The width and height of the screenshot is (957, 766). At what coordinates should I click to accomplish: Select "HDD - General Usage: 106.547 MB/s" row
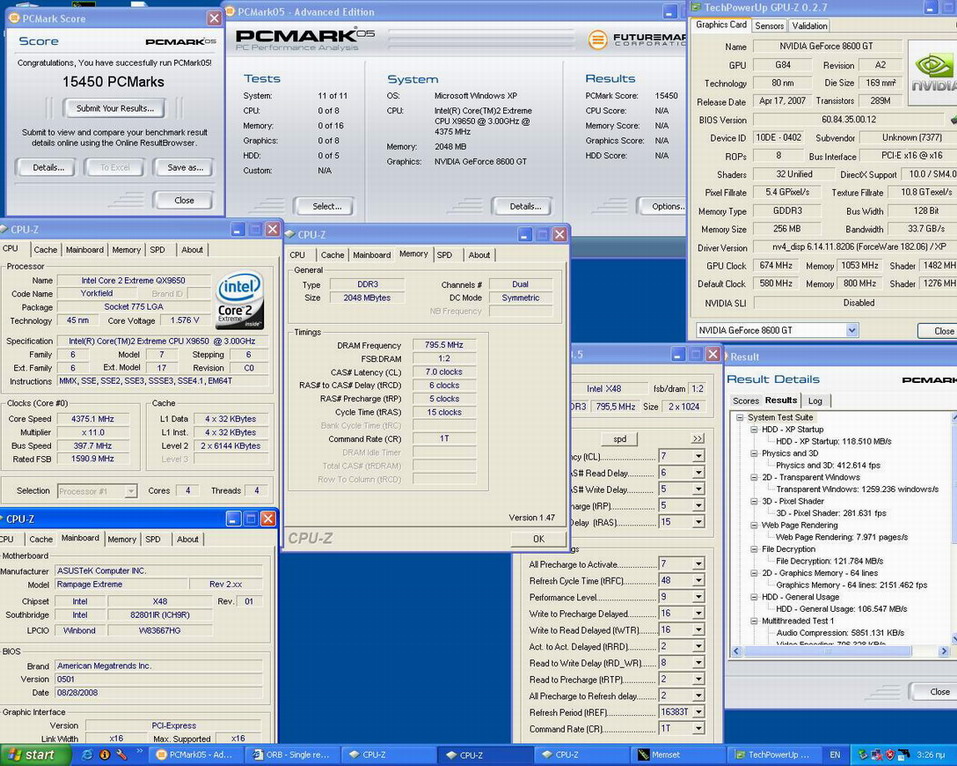tap(841, 609)
